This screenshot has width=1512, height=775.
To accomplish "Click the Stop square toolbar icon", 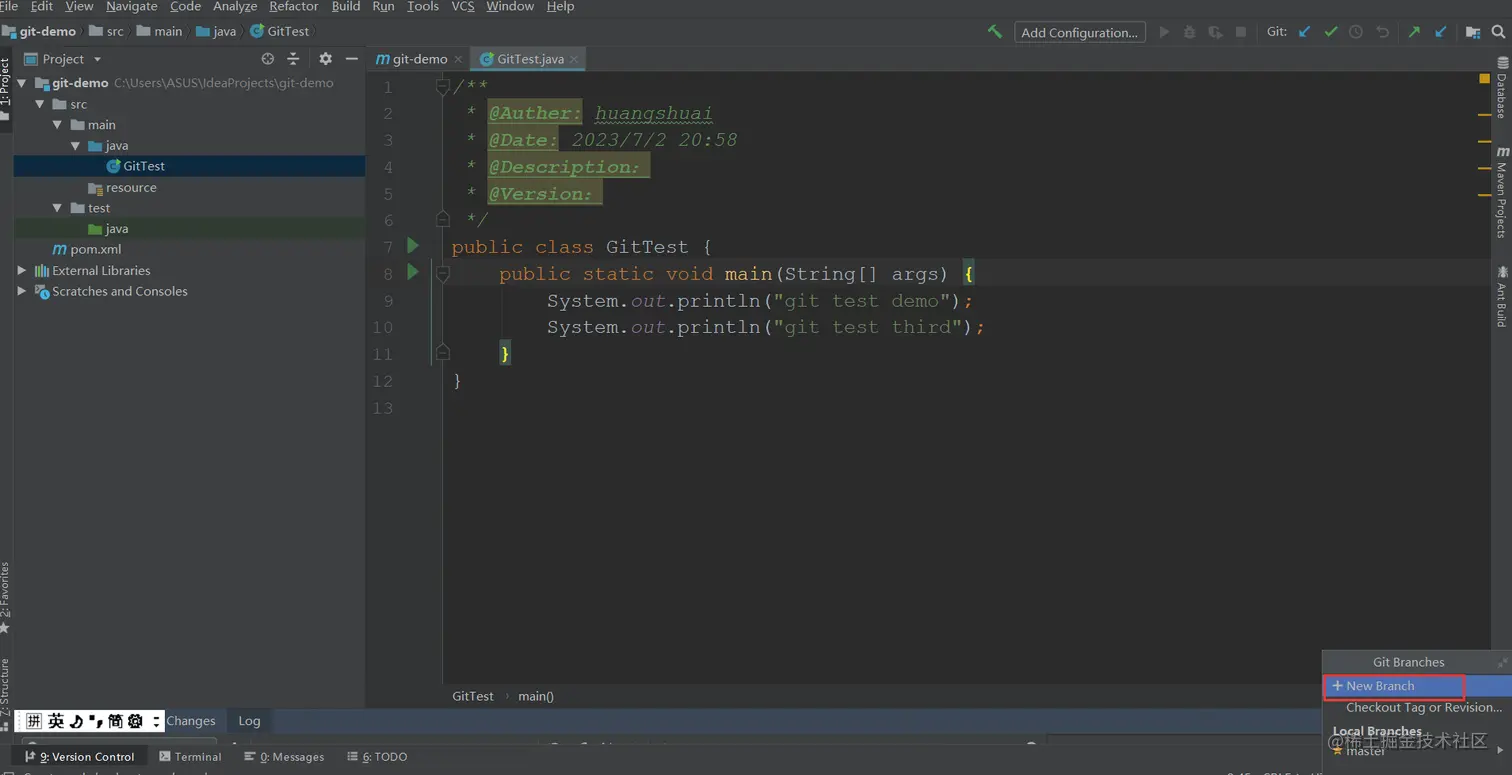I will [1241, 32].
